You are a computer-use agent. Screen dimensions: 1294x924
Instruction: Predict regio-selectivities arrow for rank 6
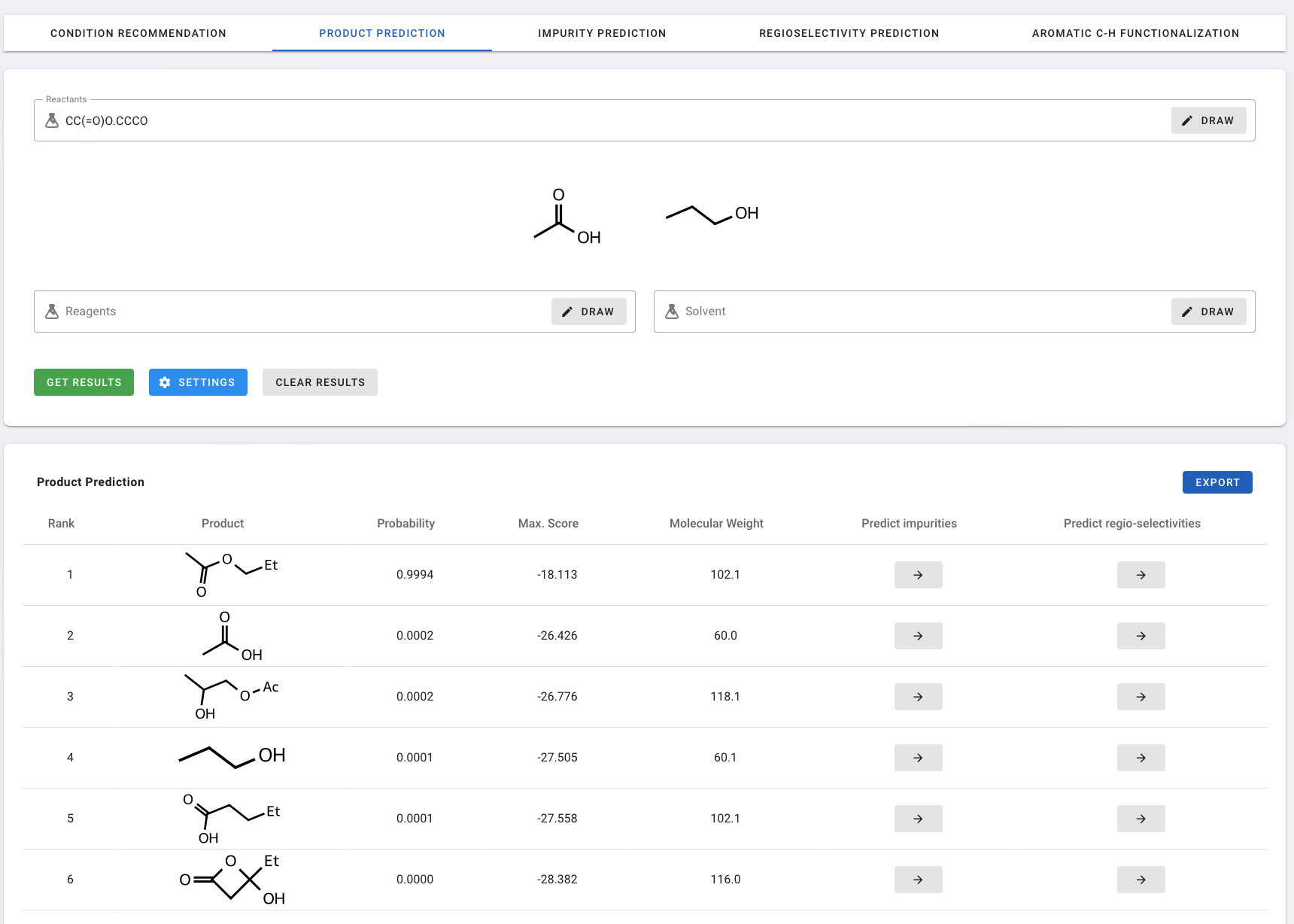click(x=1141, y=880)
